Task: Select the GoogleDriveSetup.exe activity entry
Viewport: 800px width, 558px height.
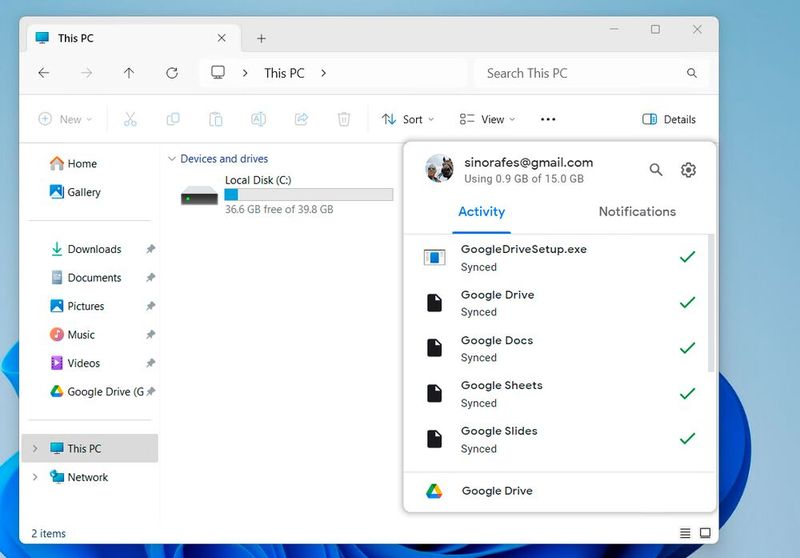Action: 556,258
